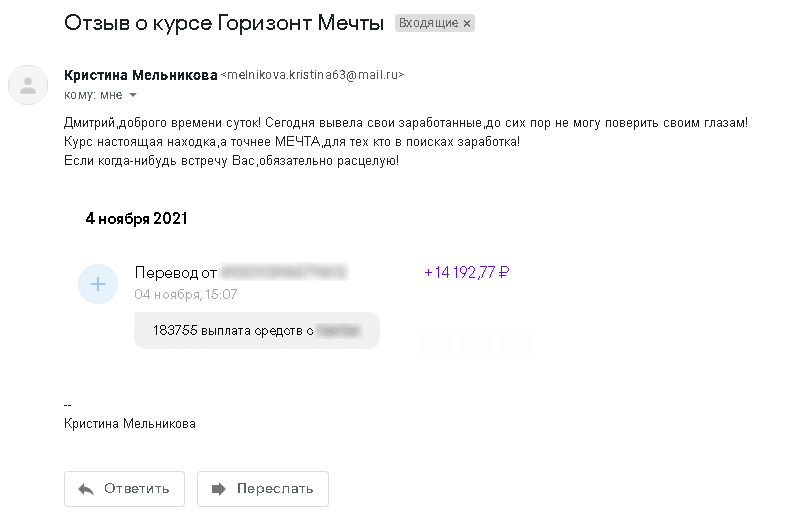Remove the Входящие label with its x
The image size is (786, 525).
(x=467, y=23)
